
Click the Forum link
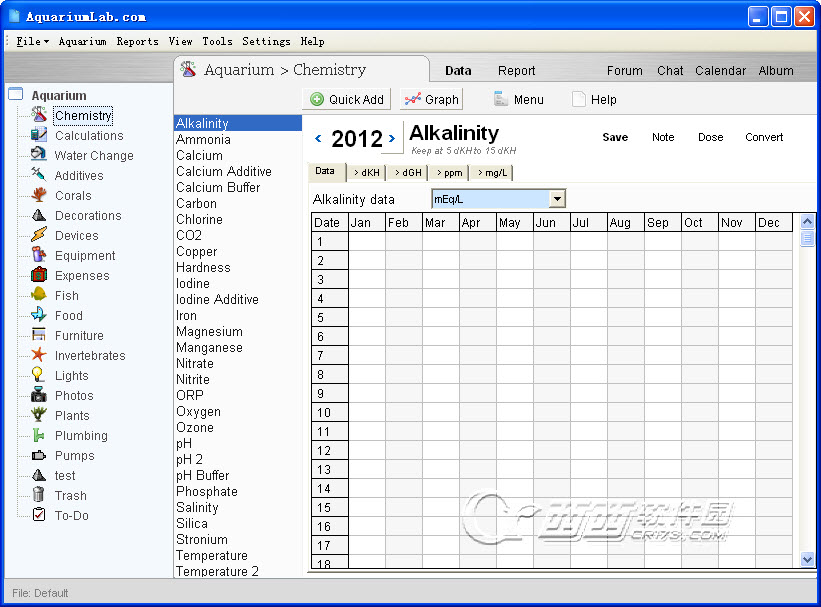624,71
